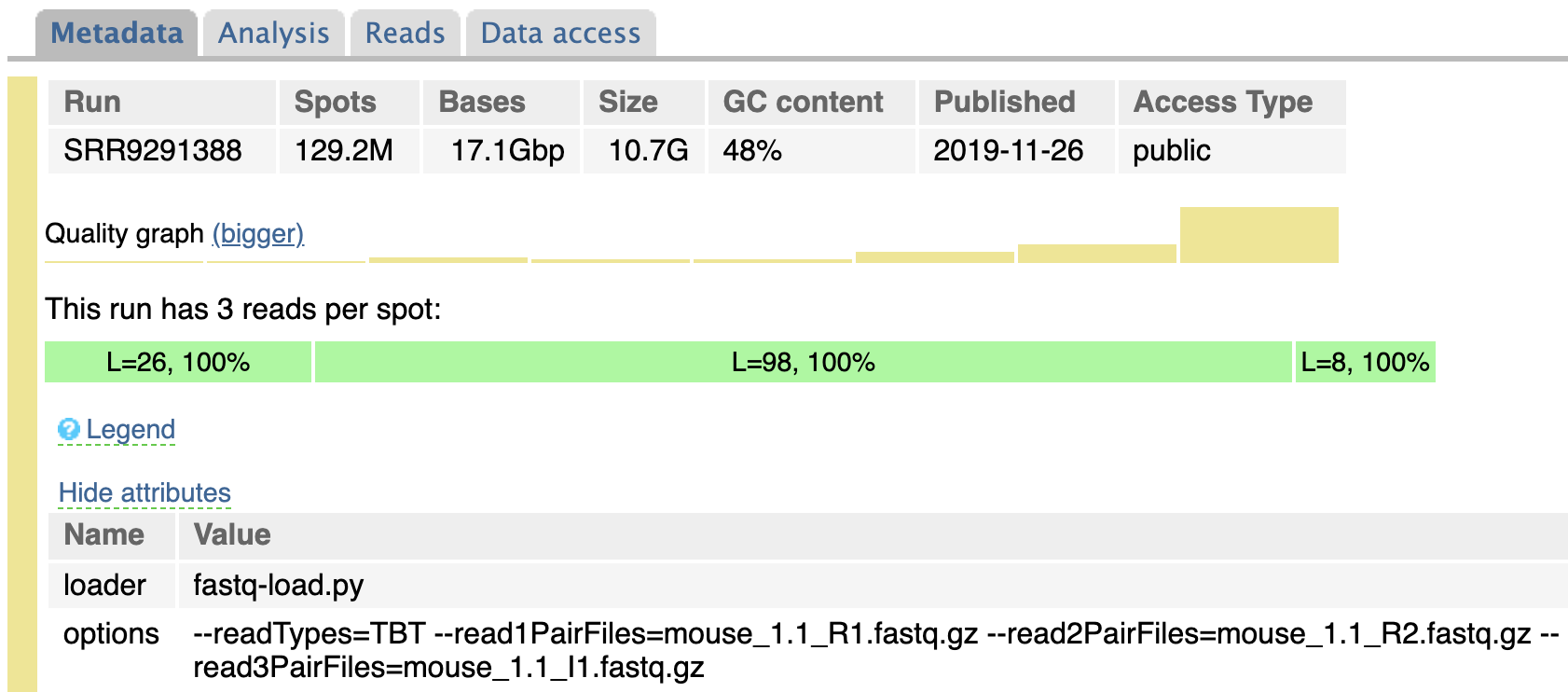Click the L=98 read segment bar

pyautogui.click(x=803, y=362)
